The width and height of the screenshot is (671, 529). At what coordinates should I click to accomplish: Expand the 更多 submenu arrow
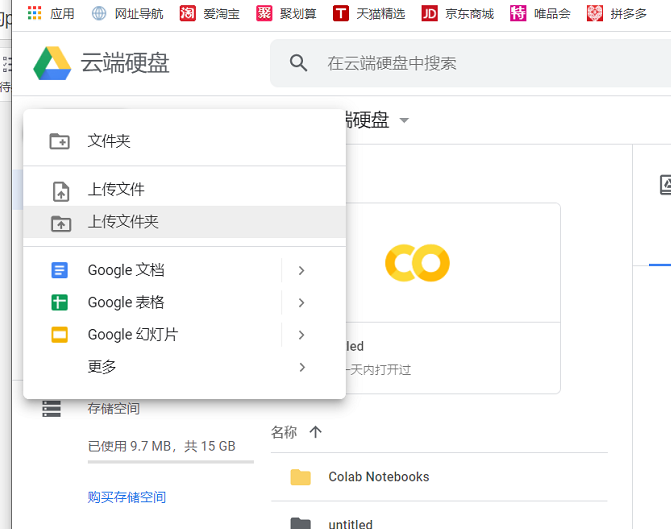302,367
